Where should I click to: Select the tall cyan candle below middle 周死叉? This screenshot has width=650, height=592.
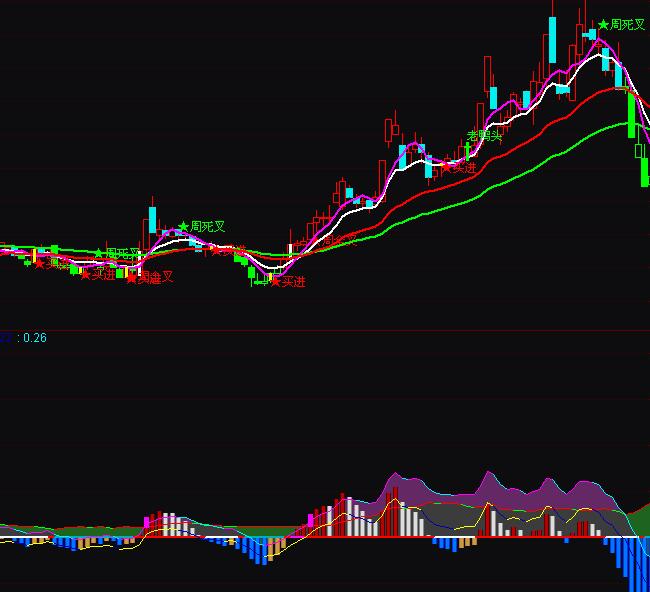(152, 220)
